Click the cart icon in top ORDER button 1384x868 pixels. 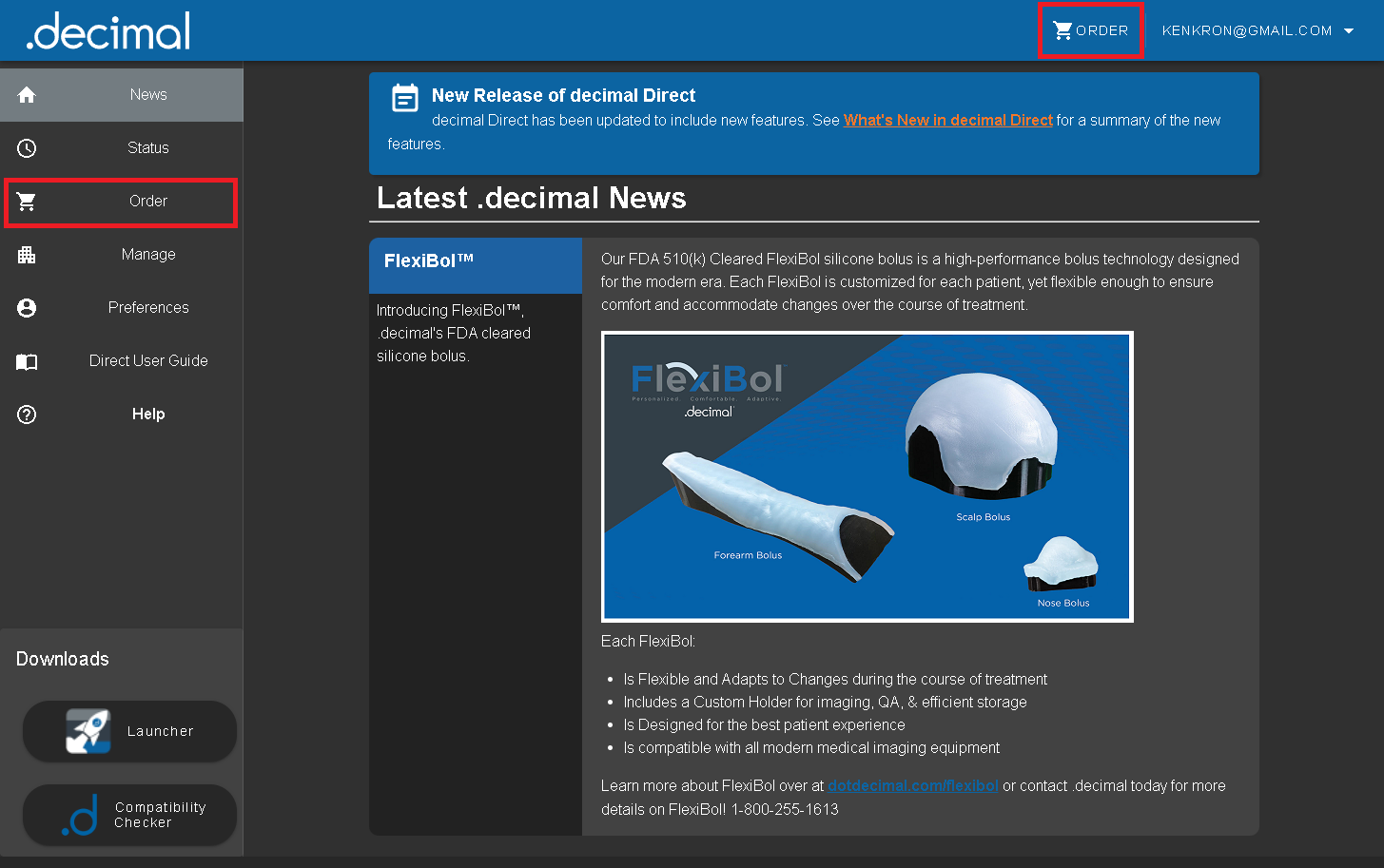tap(1062, 30)
